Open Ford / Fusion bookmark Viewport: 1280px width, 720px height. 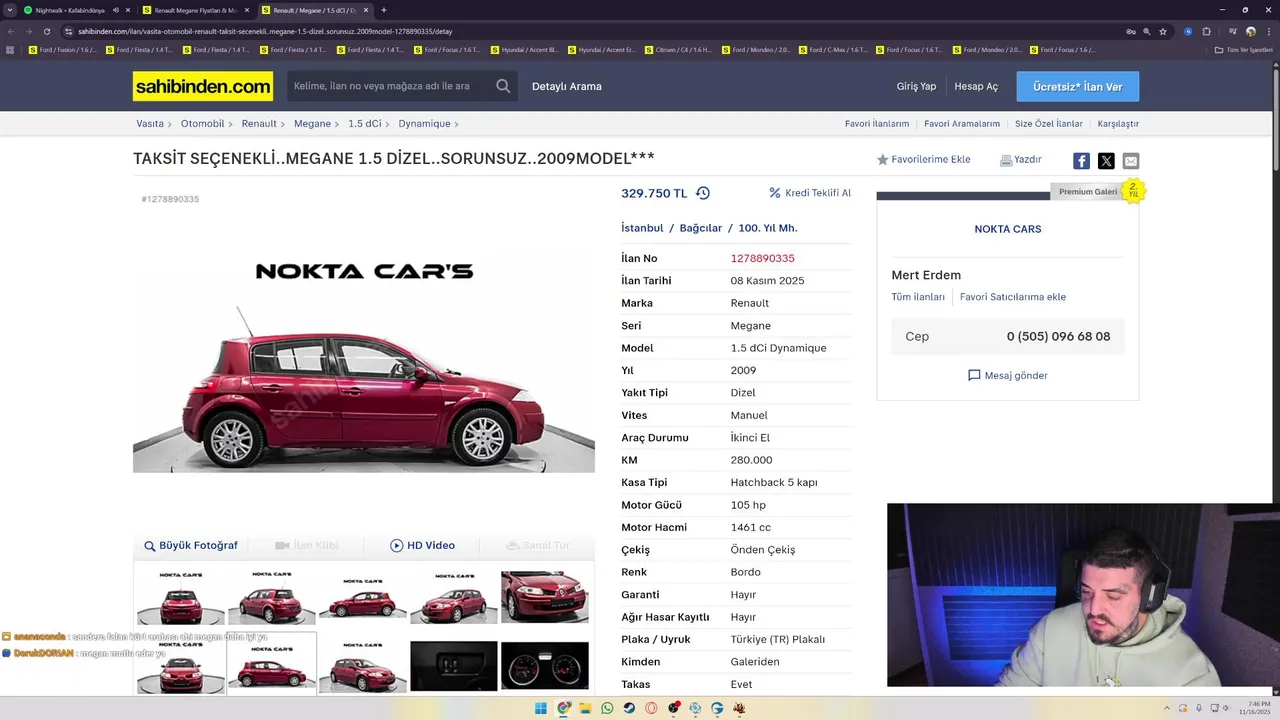pyautogui.click(x=63, y=49)
